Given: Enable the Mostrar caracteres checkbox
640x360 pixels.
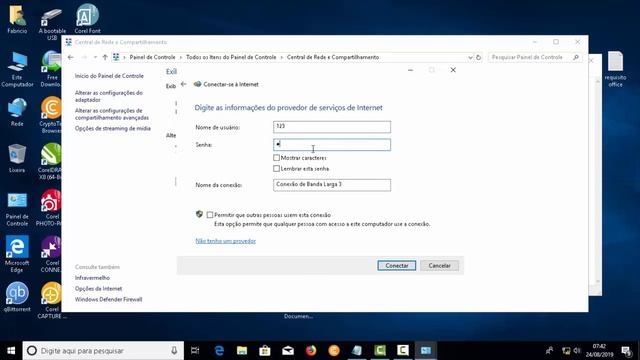Looking at the screenshot, I should 276,158.
